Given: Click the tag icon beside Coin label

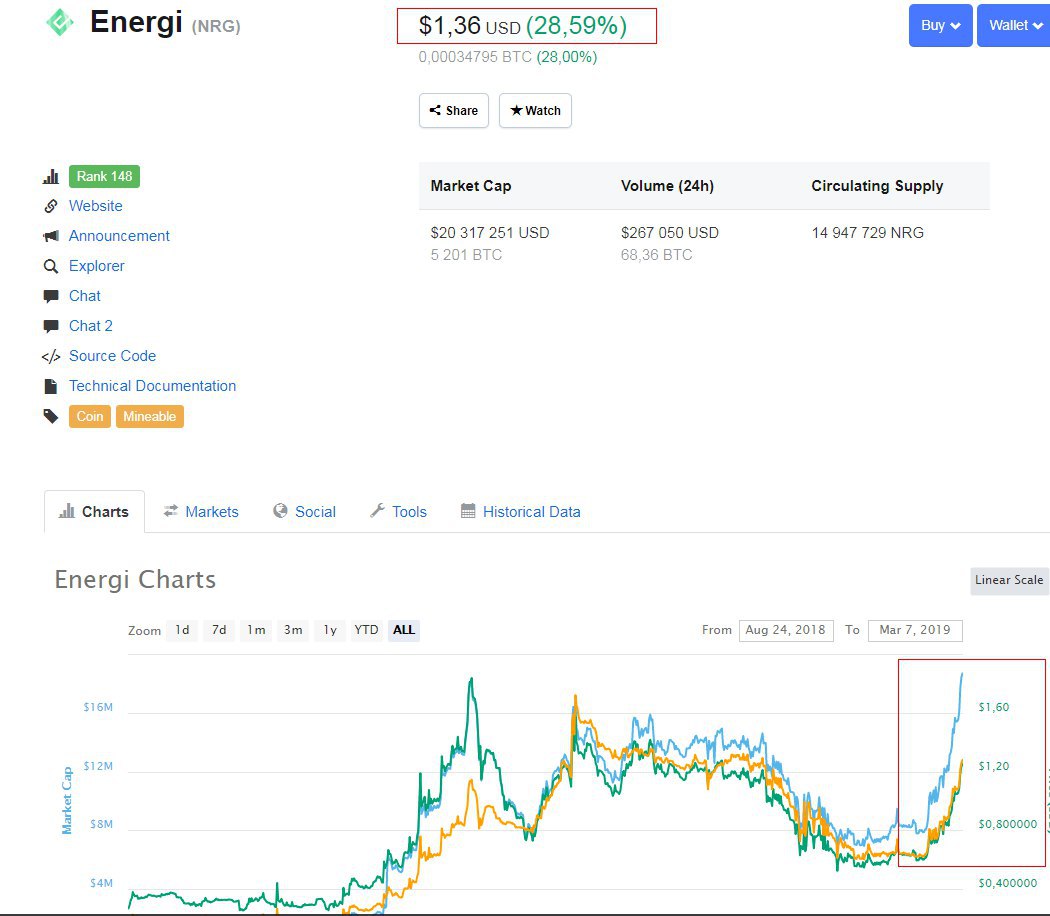Looking at the screenshot, I should point(51,416).
